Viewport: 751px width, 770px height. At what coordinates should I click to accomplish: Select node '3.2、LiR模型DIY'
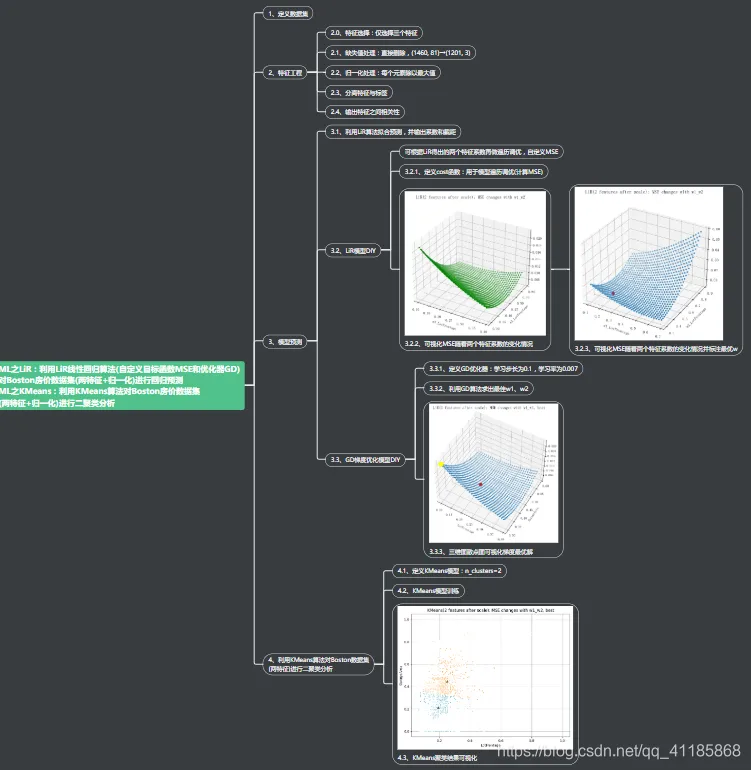[x=353, y=250]
